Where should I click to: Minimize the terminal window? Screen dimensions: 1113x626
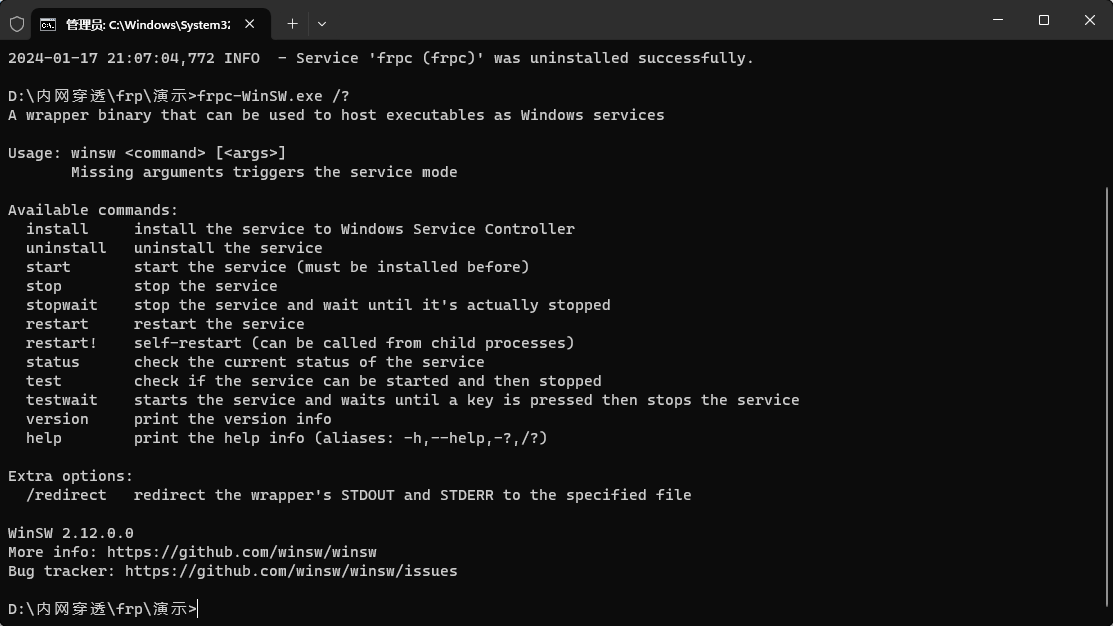(x=998, y=20)
